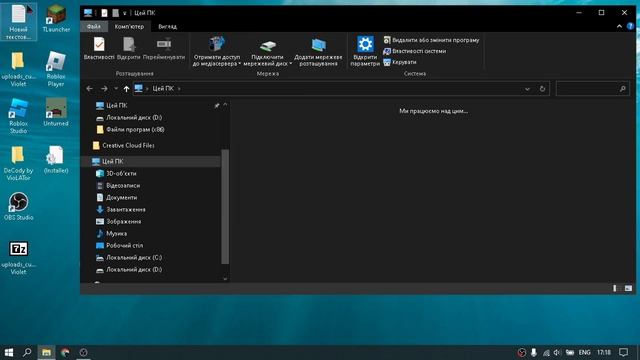This screenshot has height=360, width=640.
Task: Refresh the current folder view
Action: tap(542, 89)
